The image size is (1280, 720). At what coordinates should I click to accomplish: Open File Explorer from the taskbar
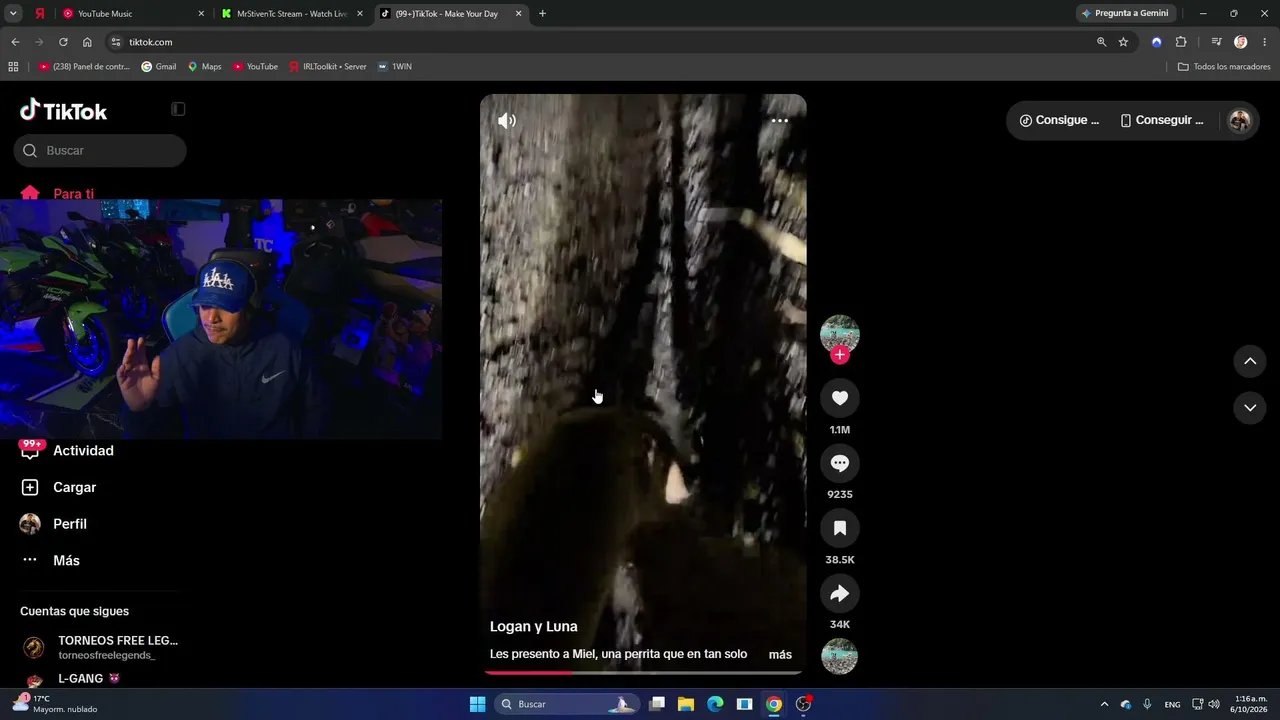(686, 704)
